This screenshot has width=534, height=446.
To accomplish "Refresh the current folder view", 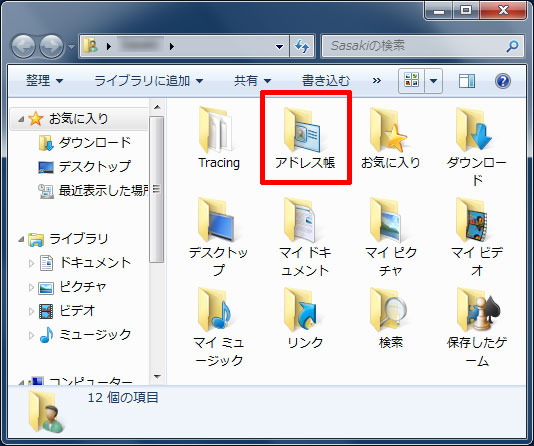I will (x=302, y=46).
